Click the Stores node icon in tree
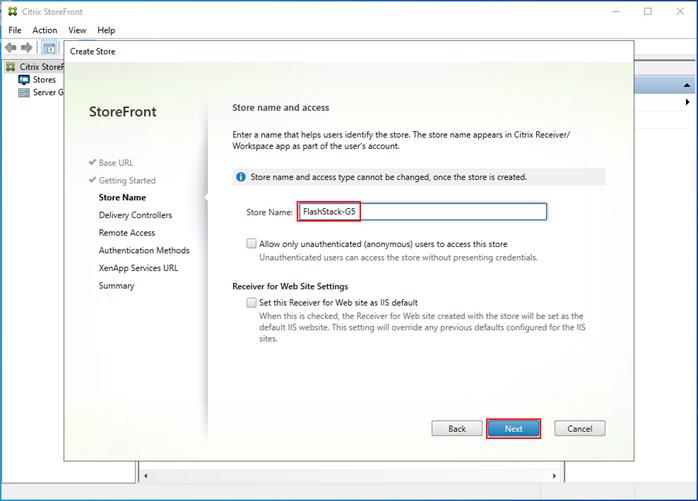The image size is (698, 501). click(24, 80)
